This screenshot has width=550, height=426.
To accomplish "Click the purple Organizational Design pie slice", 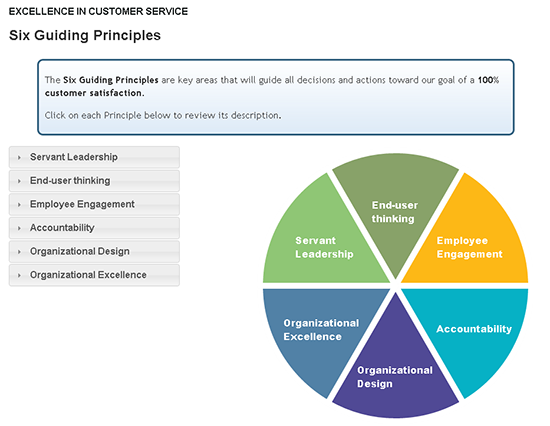I will click(x=395, y=372).
